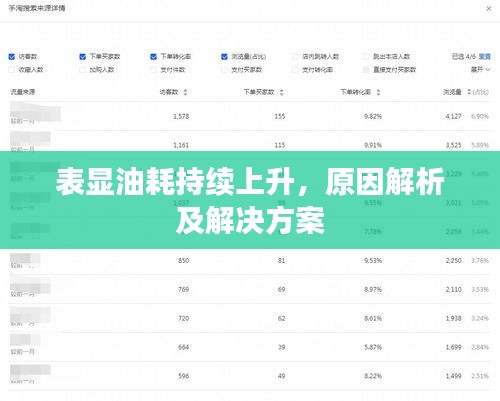500x401 pixels.
Task: Enable the 加购人数 checkbox
Action: (83, 70)
